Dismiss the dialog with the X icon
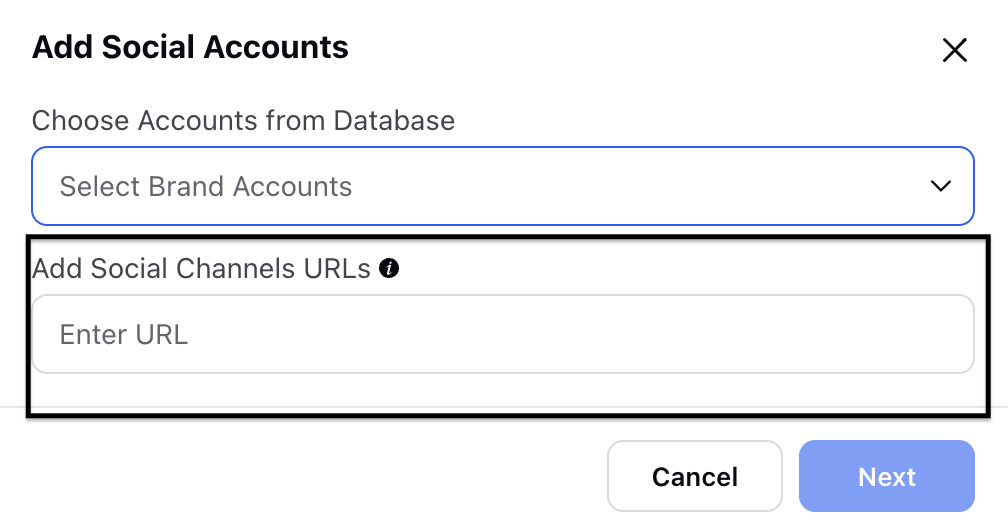This screenshot has width=1008, height=530. (x=955, y=50)
